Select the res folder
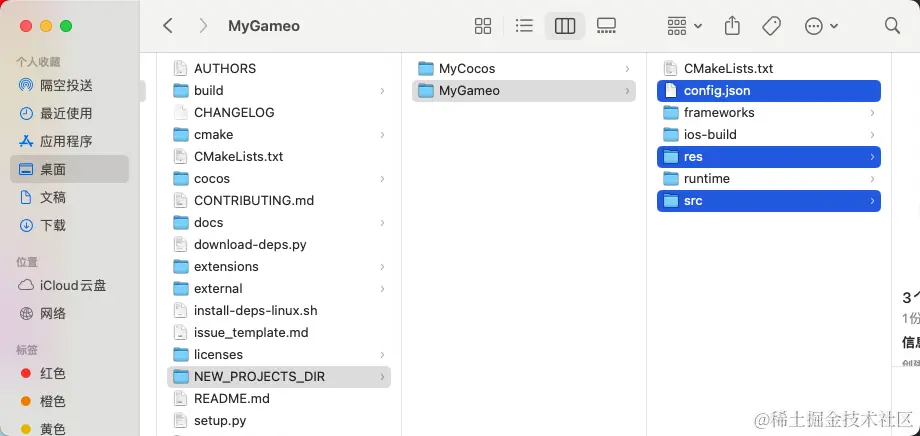920x436 pixels. tap(769, 157)
